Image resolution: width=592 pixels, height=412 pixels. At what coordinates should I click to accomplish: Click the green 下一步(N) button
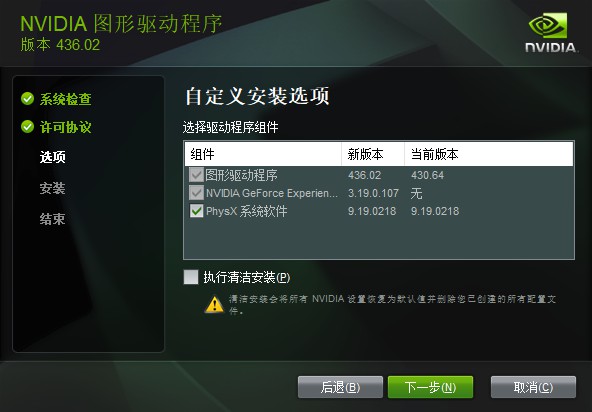pos(430,387)
